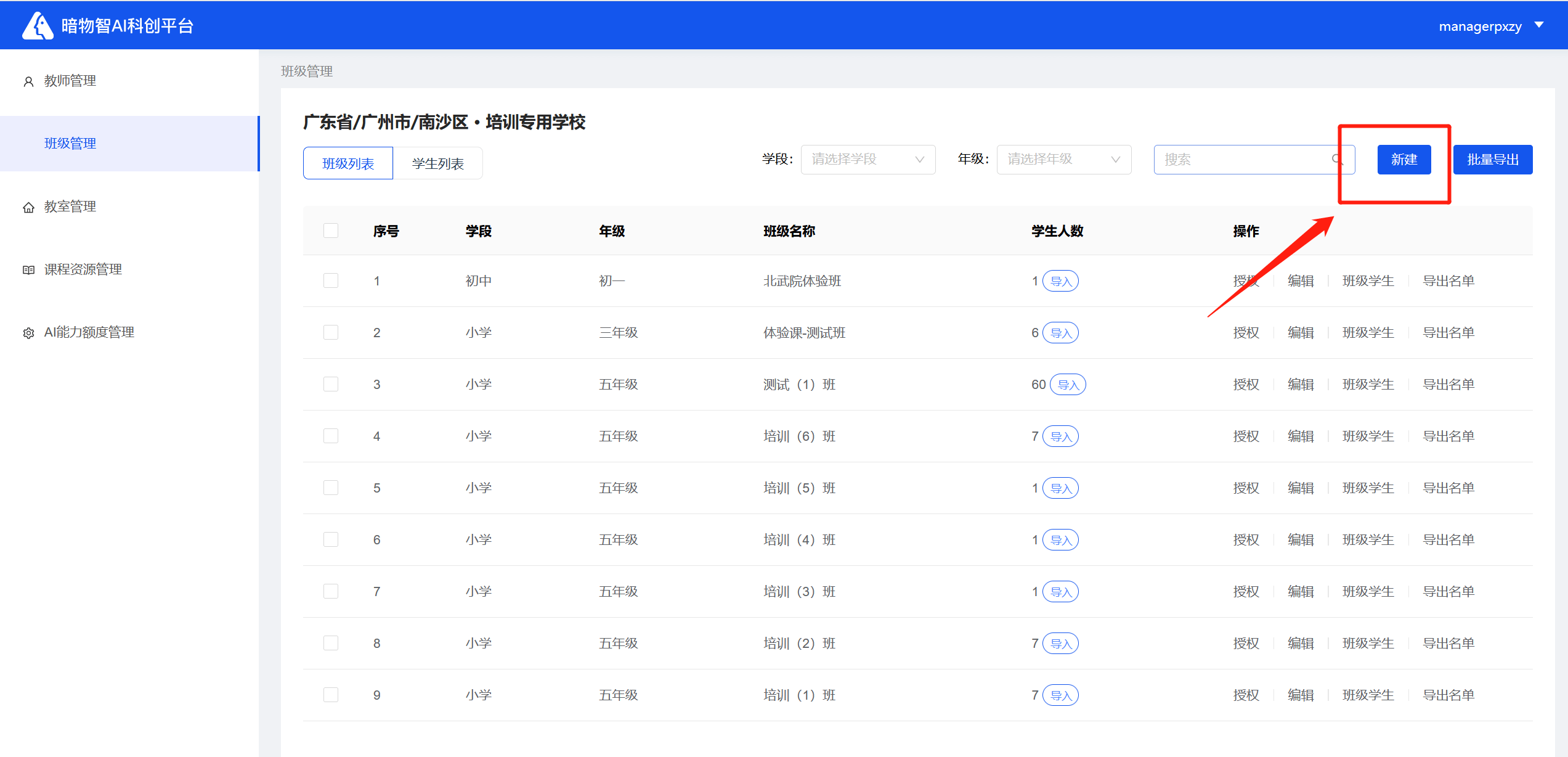Click the teacher management person icon
The height and width of the screenshot is (757, 1568).
[28, 81]
